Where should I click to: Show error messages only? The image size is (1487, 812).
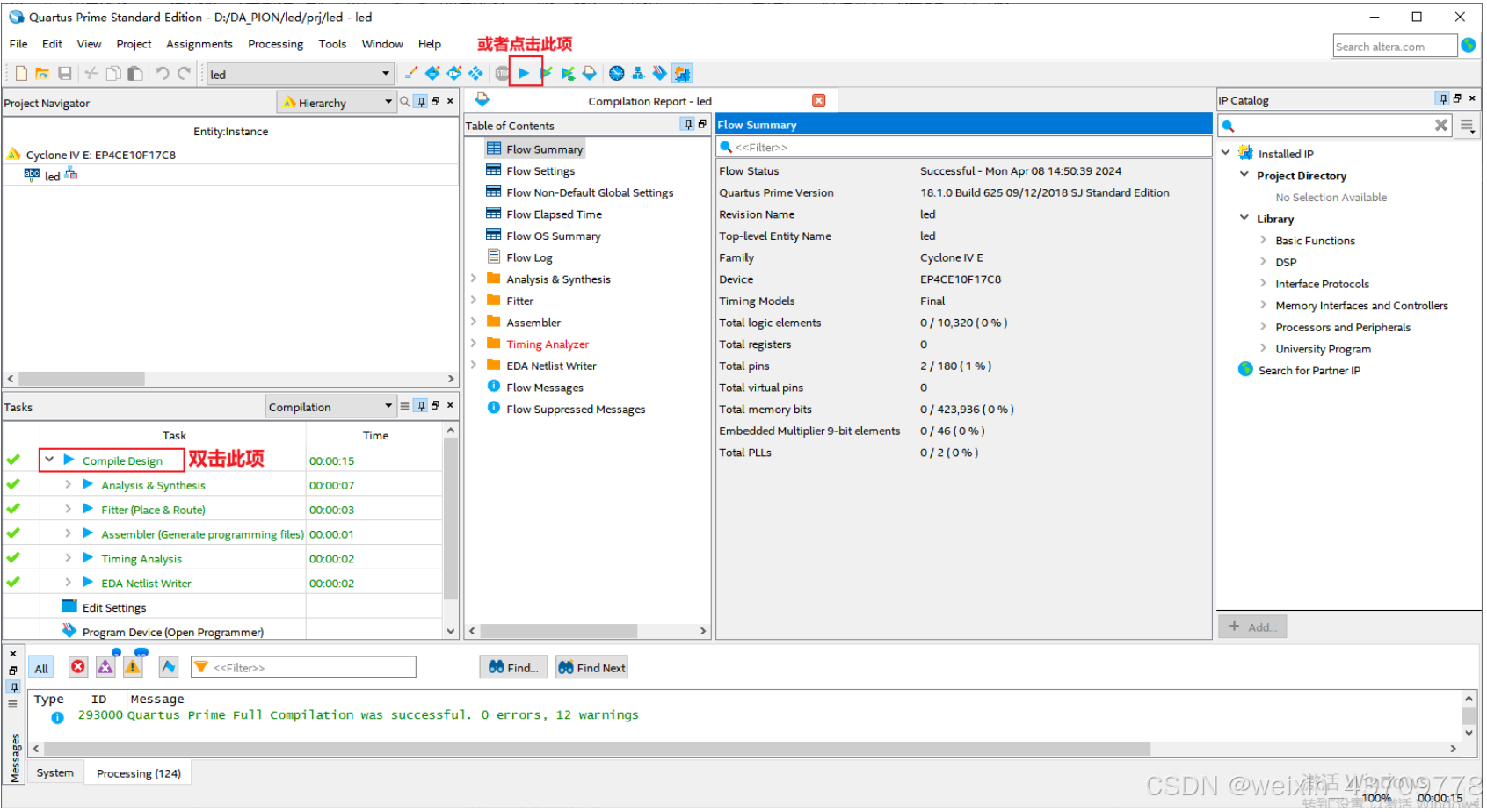click(x=78, y=667)
